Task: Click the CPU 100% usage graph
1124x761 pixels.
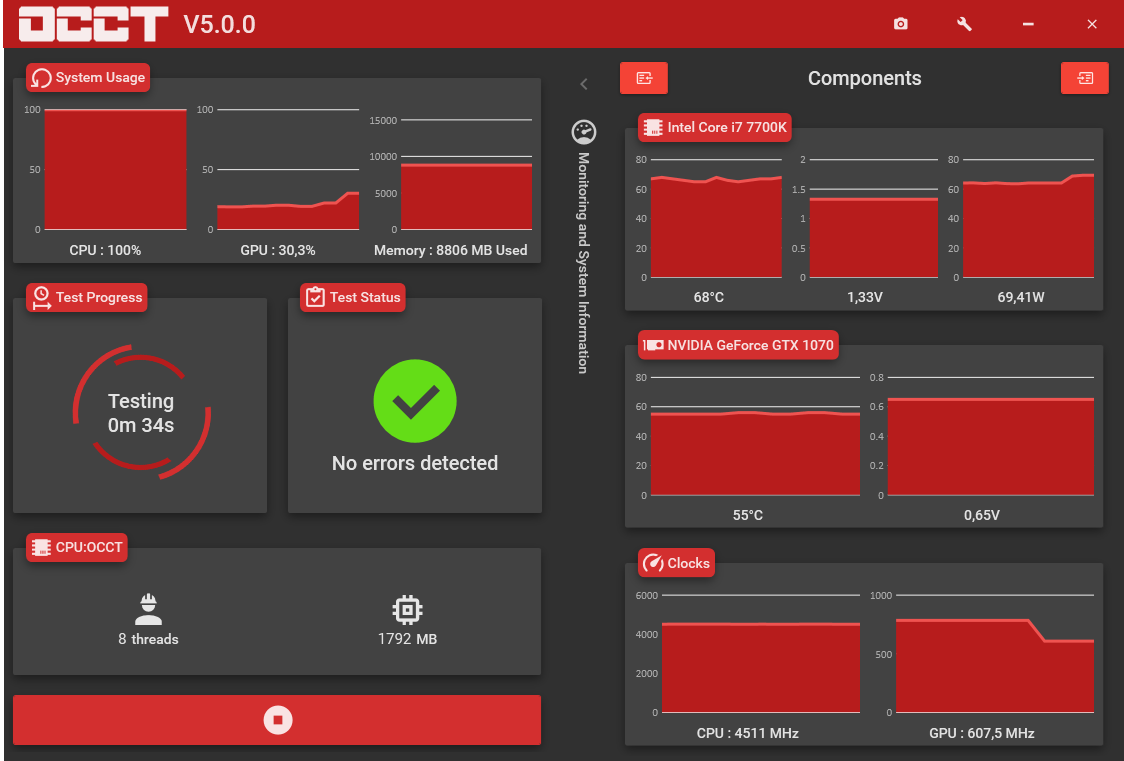Action: click(115, 170)
